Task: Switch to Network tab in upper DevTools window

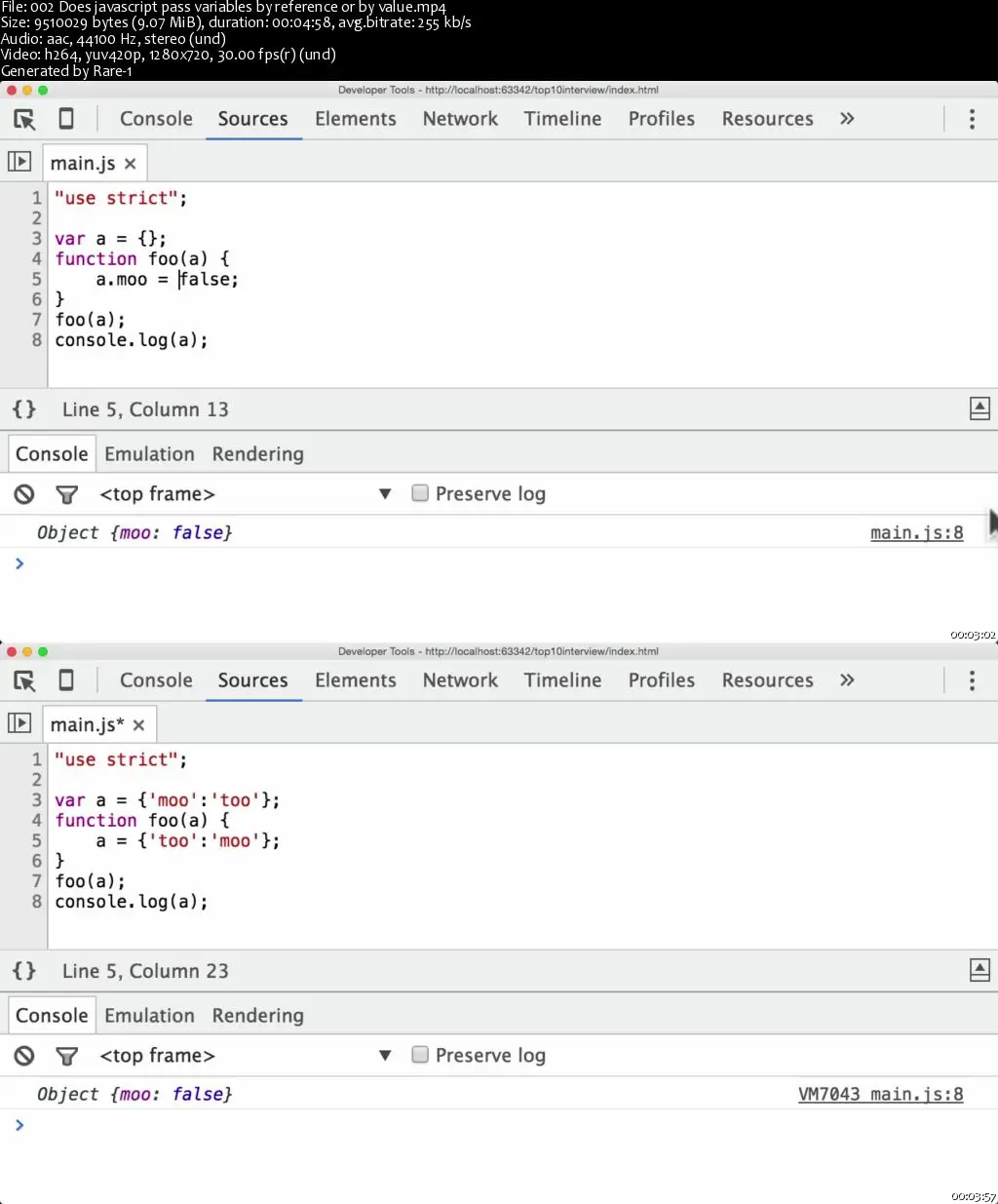Action: pos(460,119)
